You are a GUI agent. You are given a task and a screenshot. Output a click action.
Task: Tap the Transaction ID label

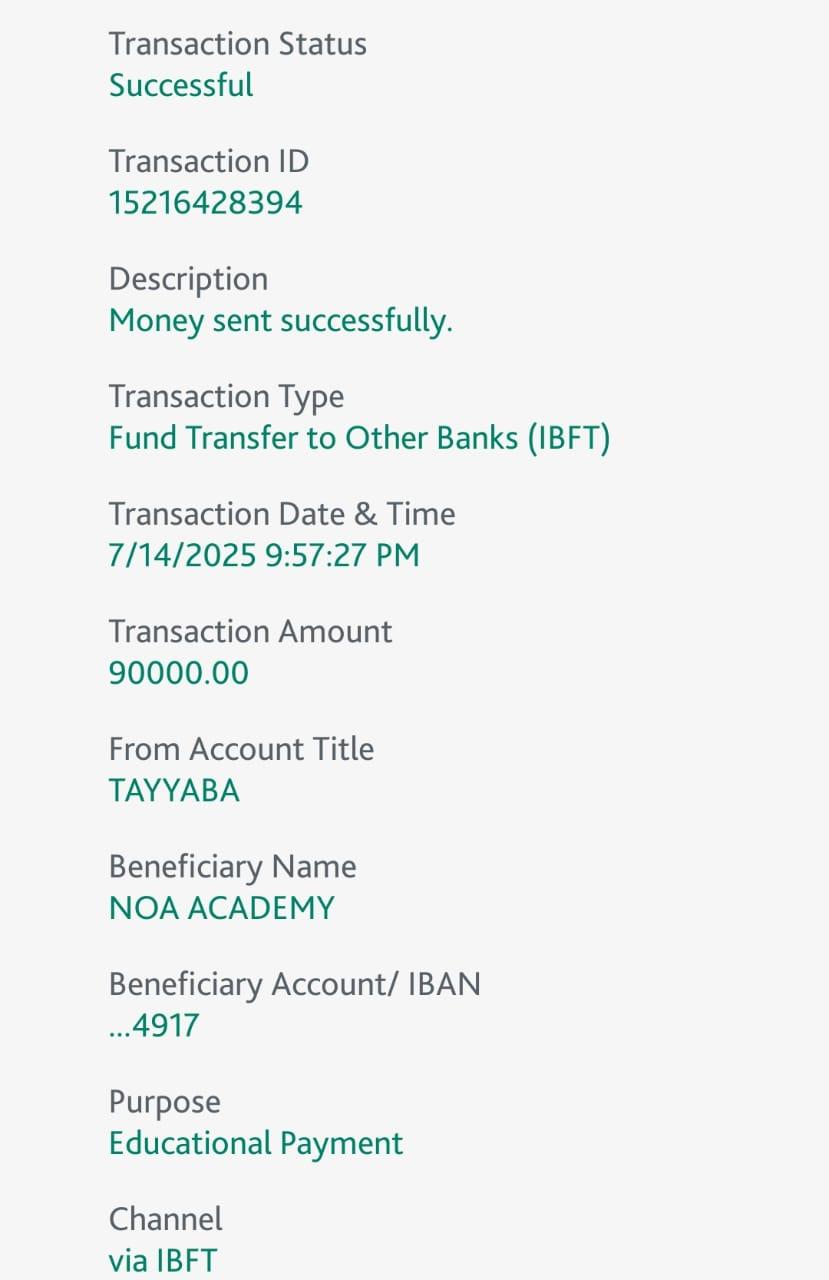(x=208, y=161)
